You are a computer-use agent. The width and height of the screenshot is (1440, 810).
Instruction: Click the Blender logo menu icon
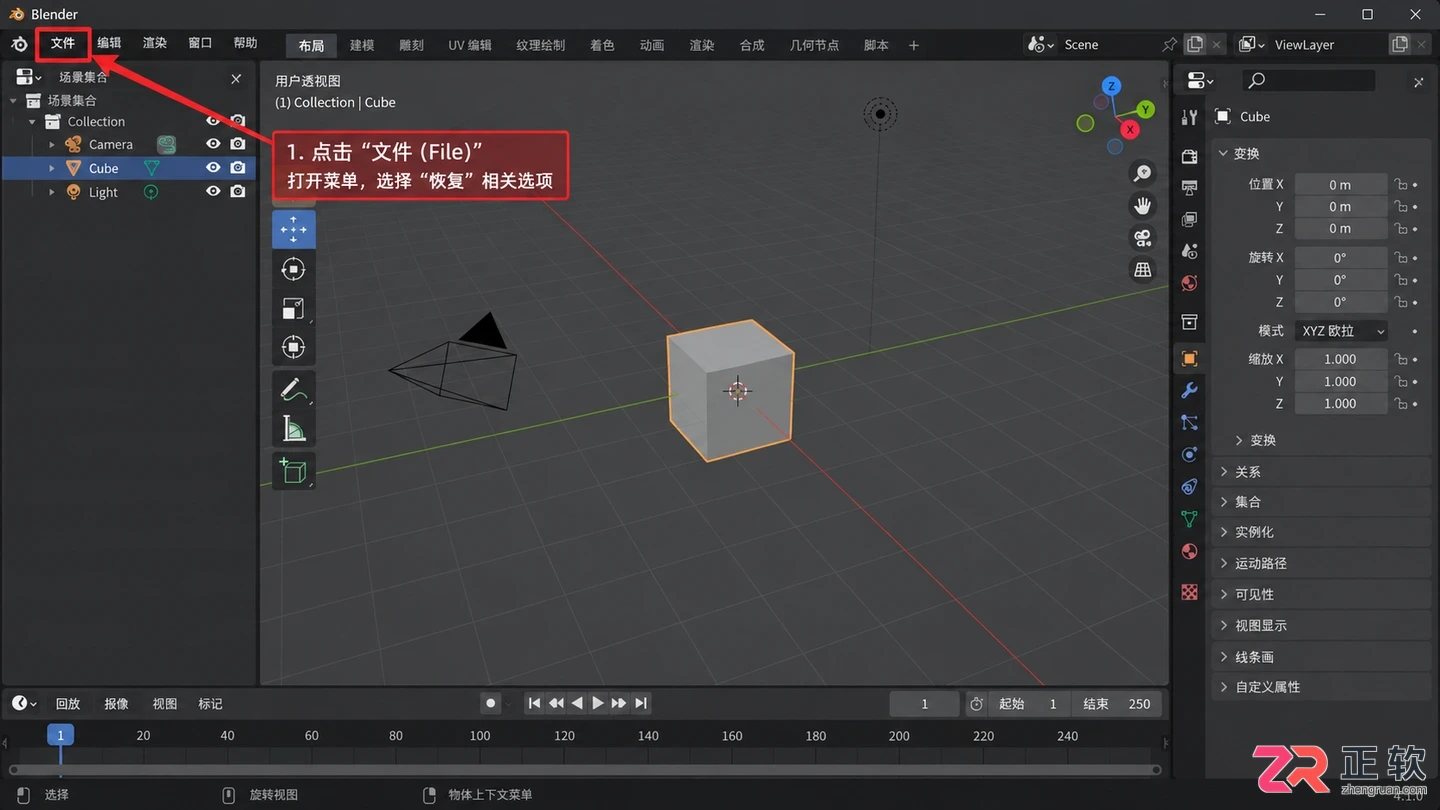[x=19, y=44]
